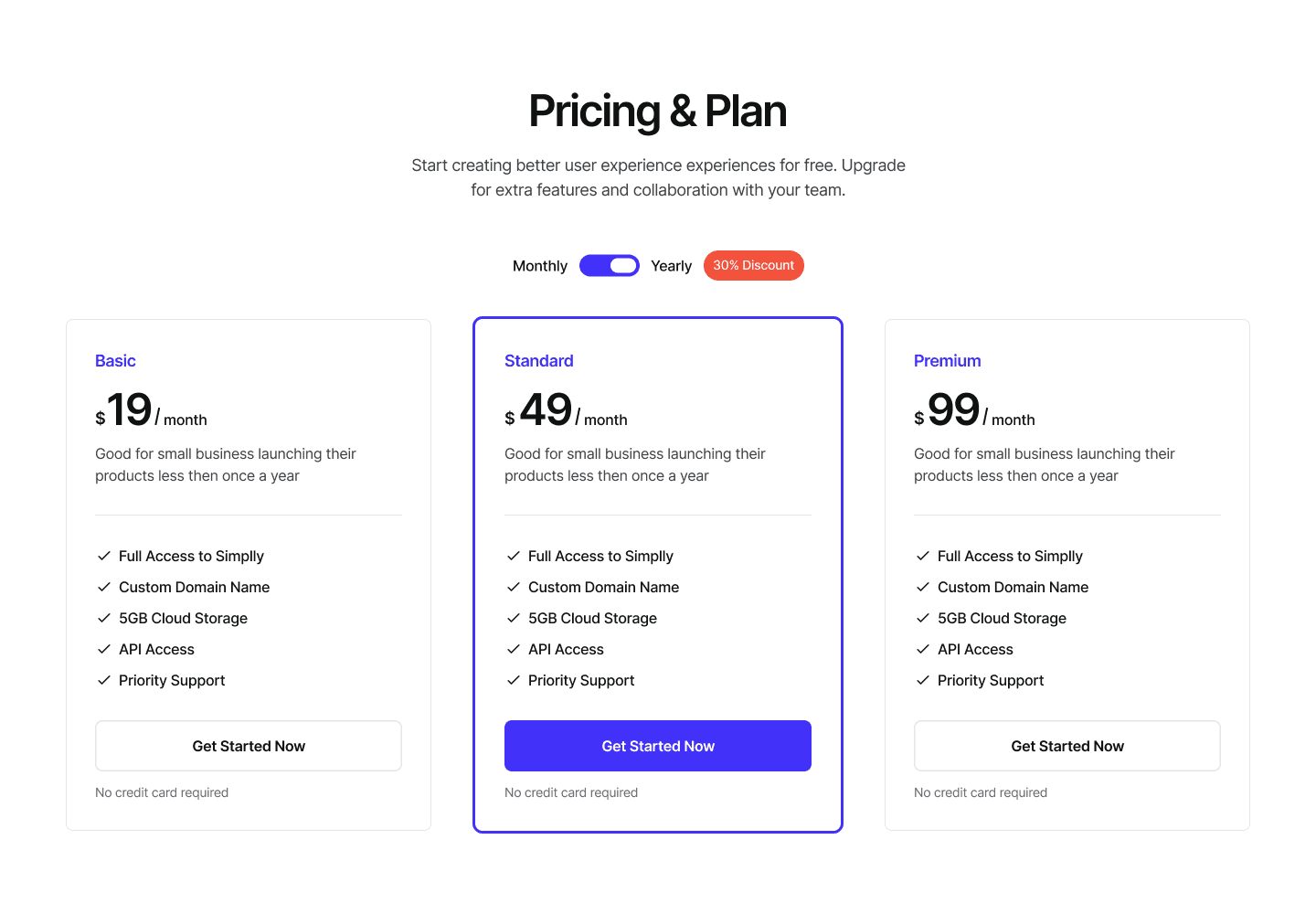Click the Yearly label text
This screenshot has width=1316, height=914.
(x=671, y=265)
